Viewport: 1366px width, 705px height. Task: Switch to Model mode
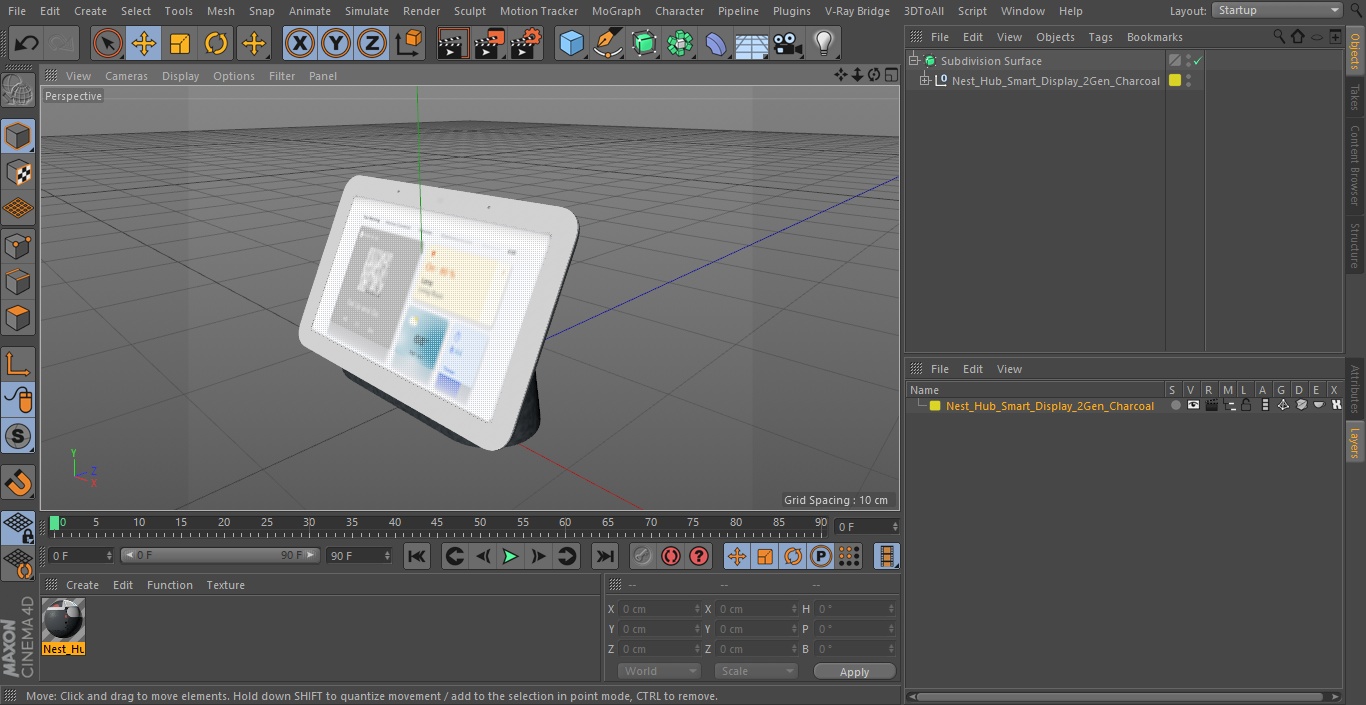pos(18,136)
